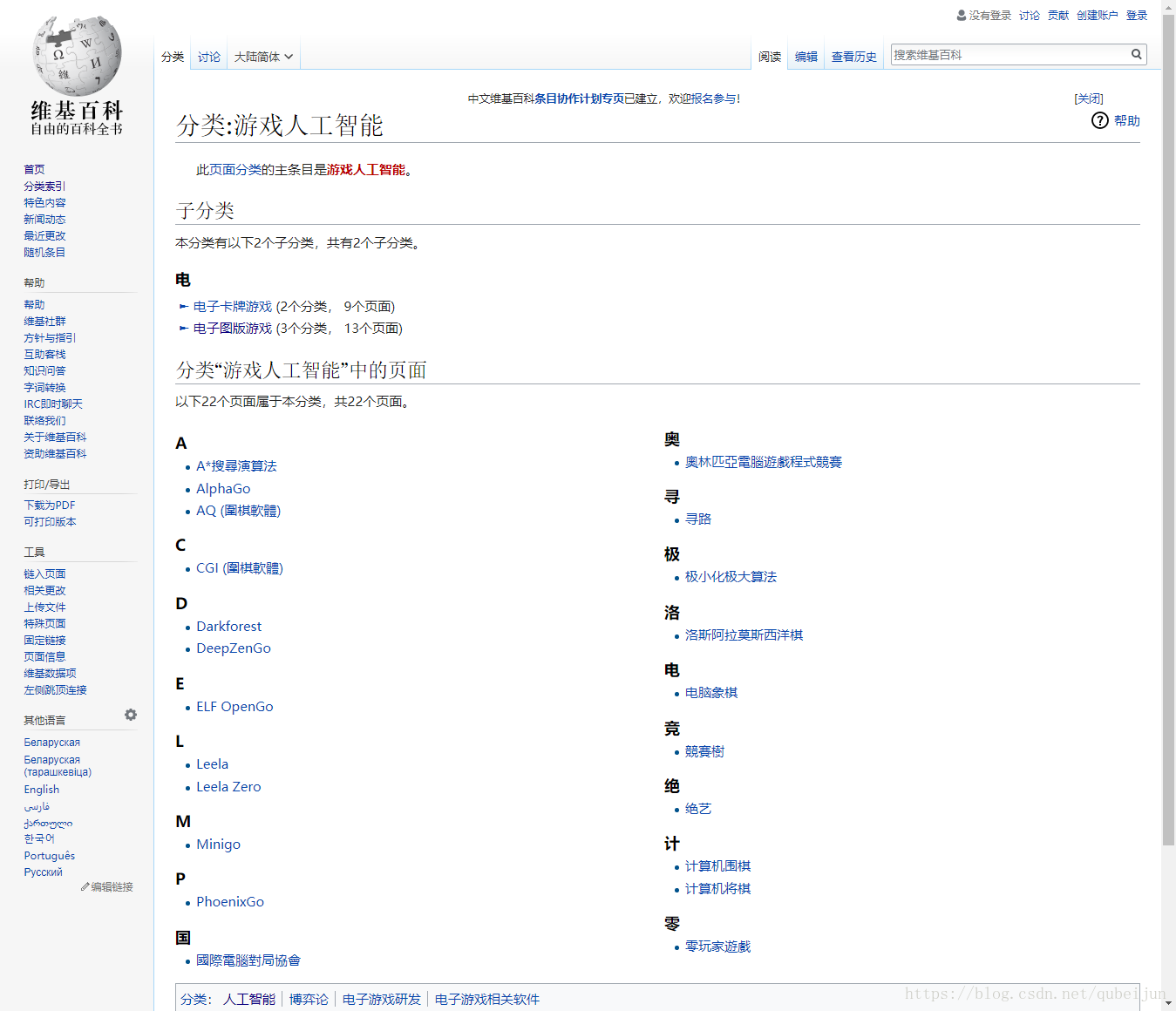The image size is (1176, 1011).
Task: Open 可打印版本 in the sidebar
Action: [50, 522]
